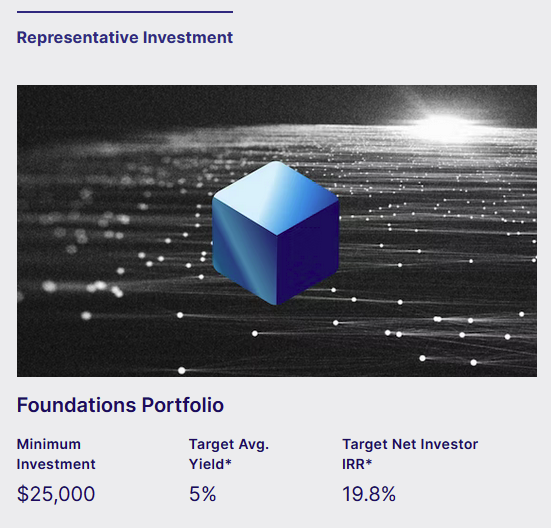Viewport: 551px width, 528px height.
Task: Click the word Portfolio in title
Action: [x=183, y=405]
